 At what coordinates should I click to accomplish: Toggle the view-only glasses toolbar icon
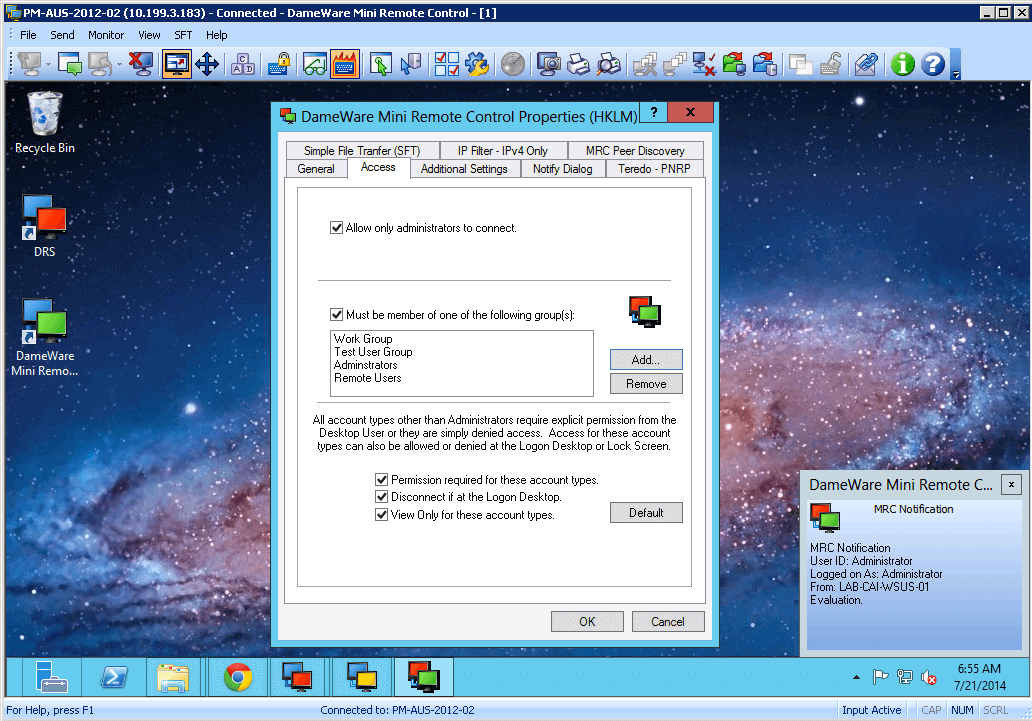pos(315,64)
